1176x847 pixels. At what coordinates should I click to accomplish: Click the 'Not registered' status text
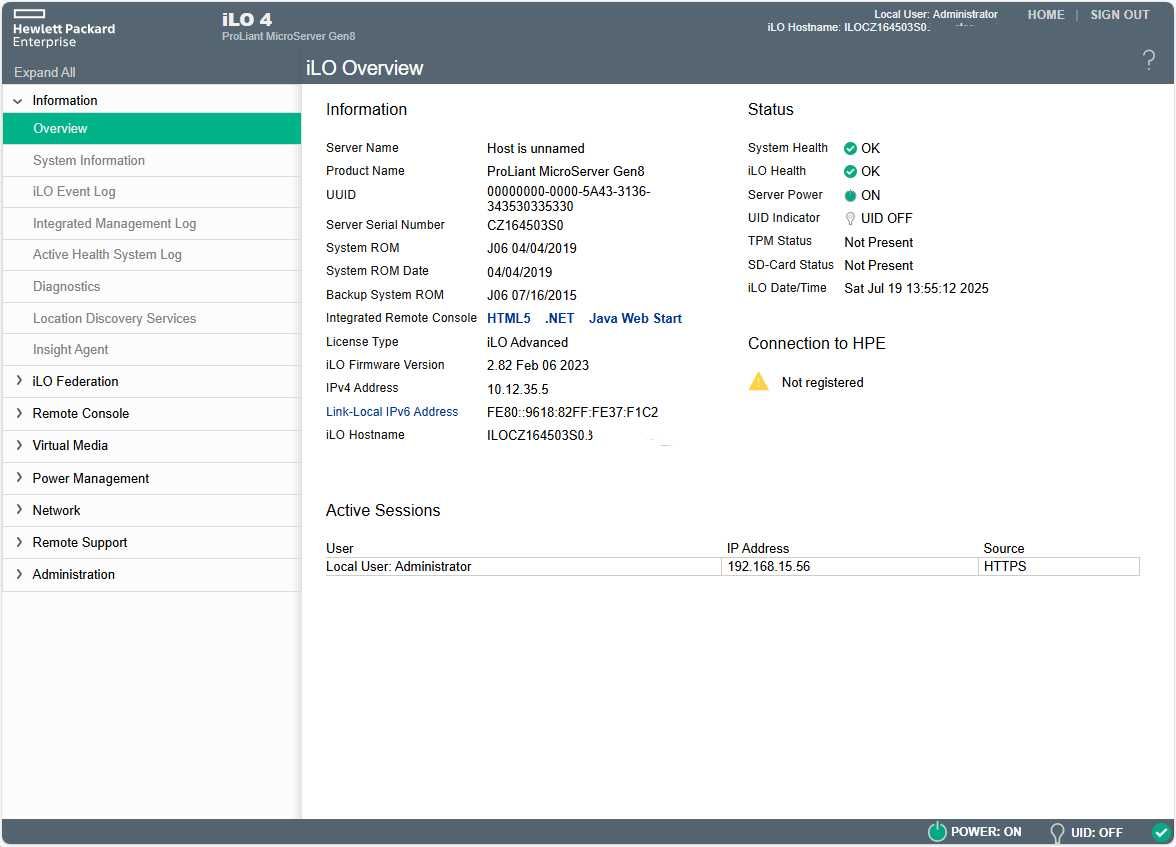click(x=822, y=383)
